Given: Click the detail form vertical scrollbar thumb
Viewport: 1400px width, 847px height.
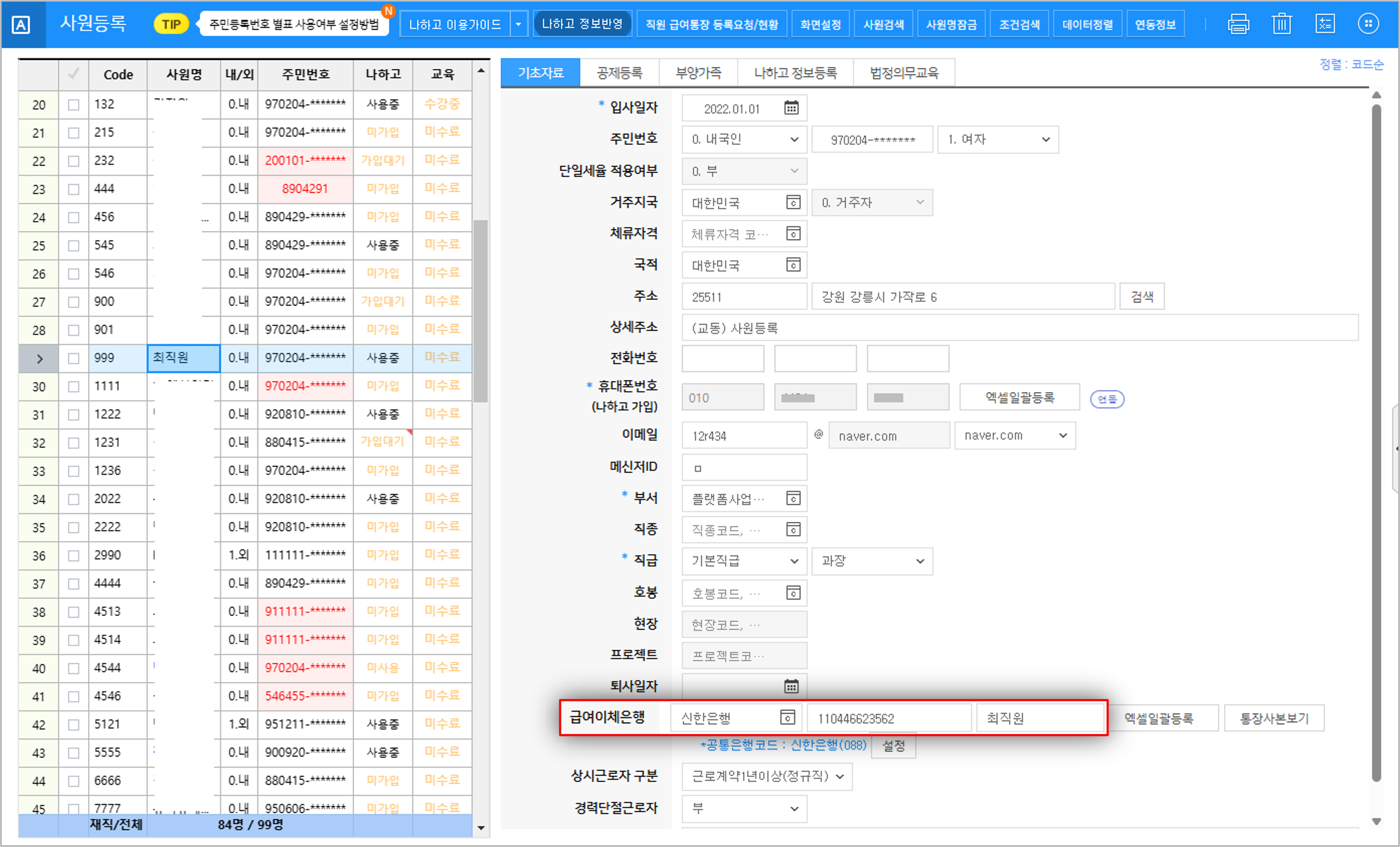Looking at the screenshot, I should pos(1376,443).
